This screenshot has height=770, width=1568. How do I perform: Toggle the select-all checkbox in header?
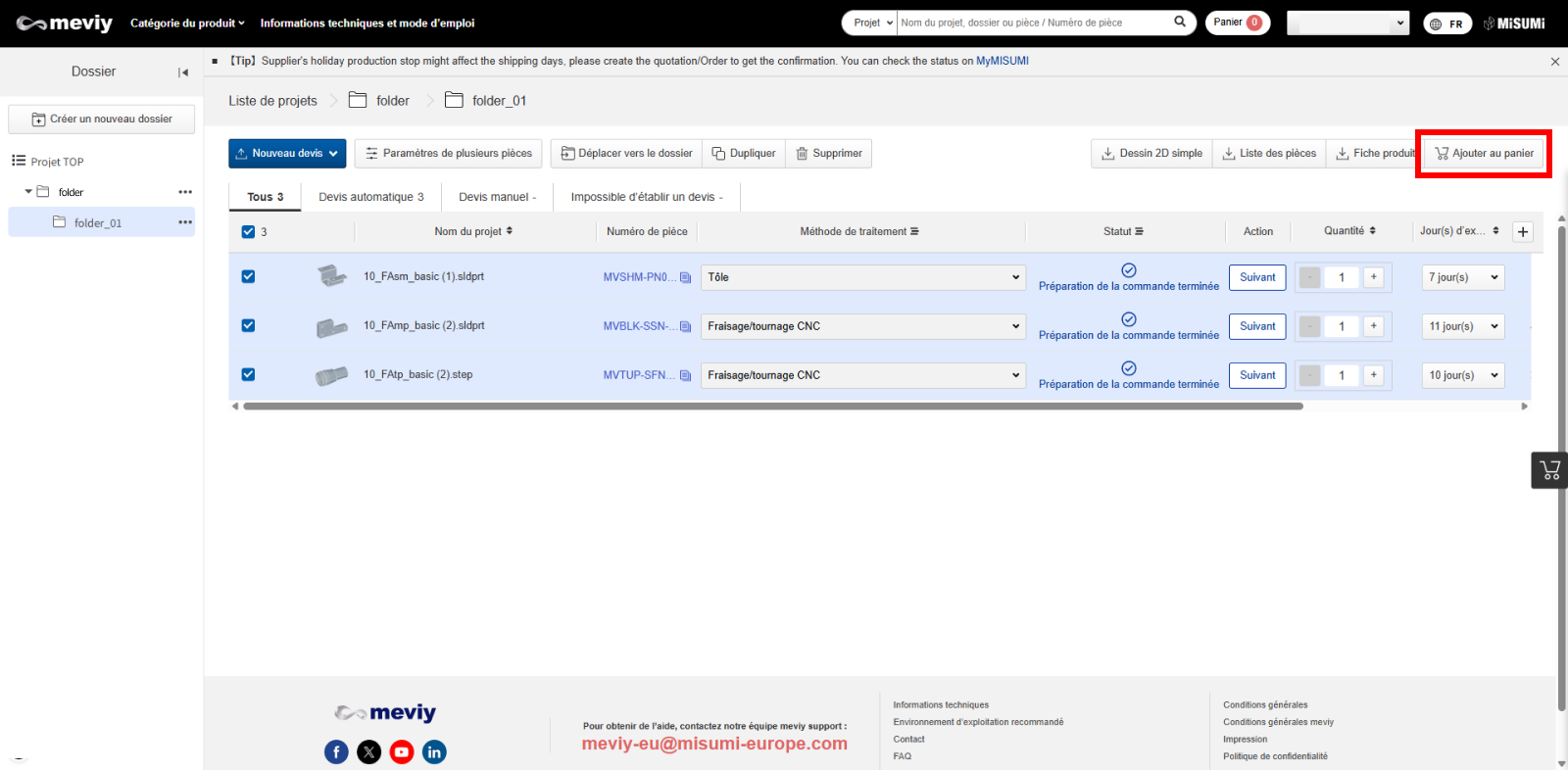[248, 232]
